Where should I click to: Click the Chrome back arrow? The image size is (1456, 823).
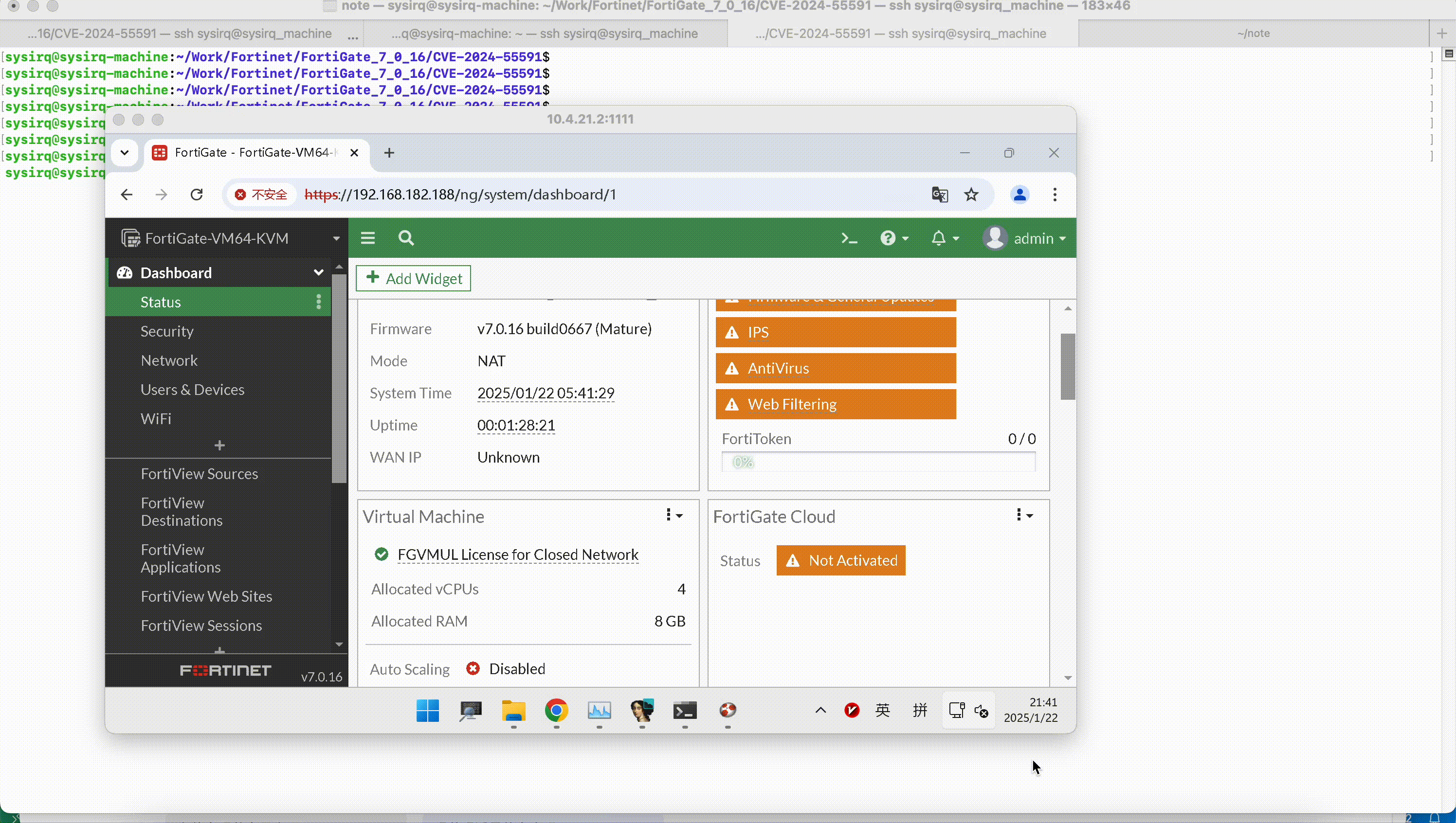127,195
